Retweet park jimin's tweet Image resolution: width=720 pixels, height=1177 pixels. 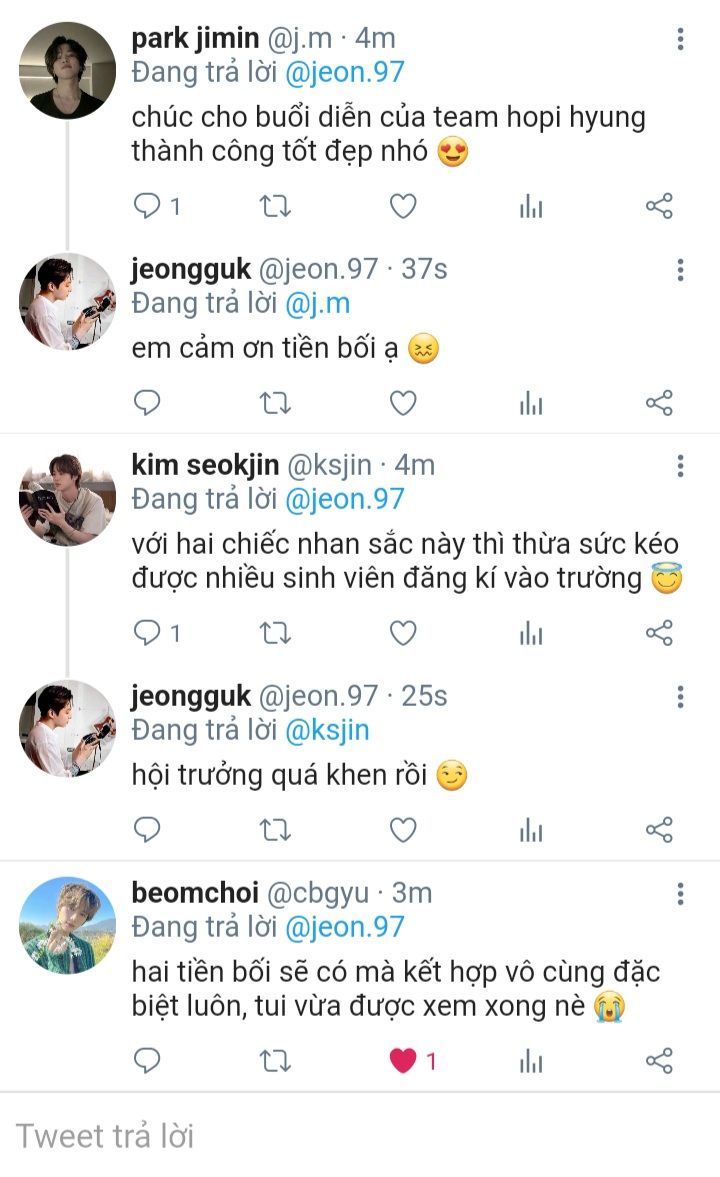[x=275, y=206]
